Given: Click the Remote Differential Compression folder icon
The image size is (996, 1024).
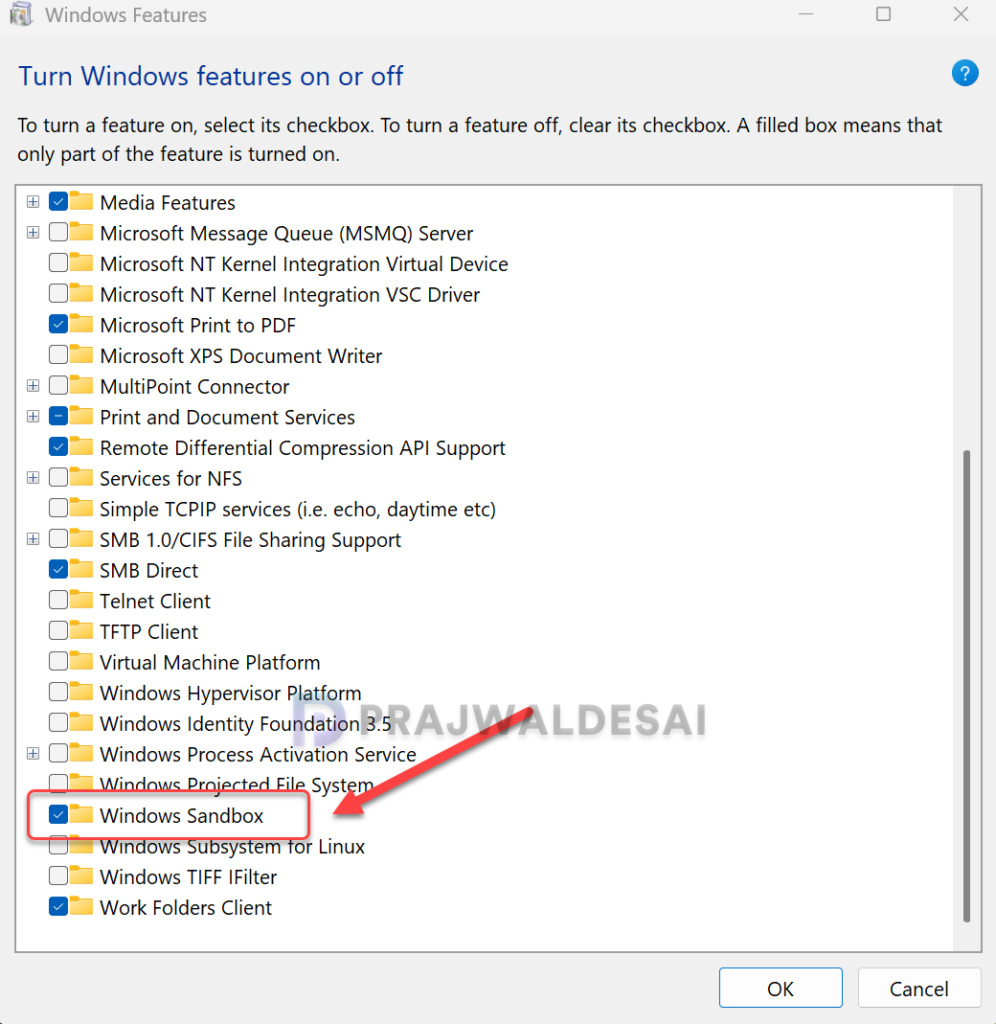Looking at the screenshot, I should (x=82, y=446).
